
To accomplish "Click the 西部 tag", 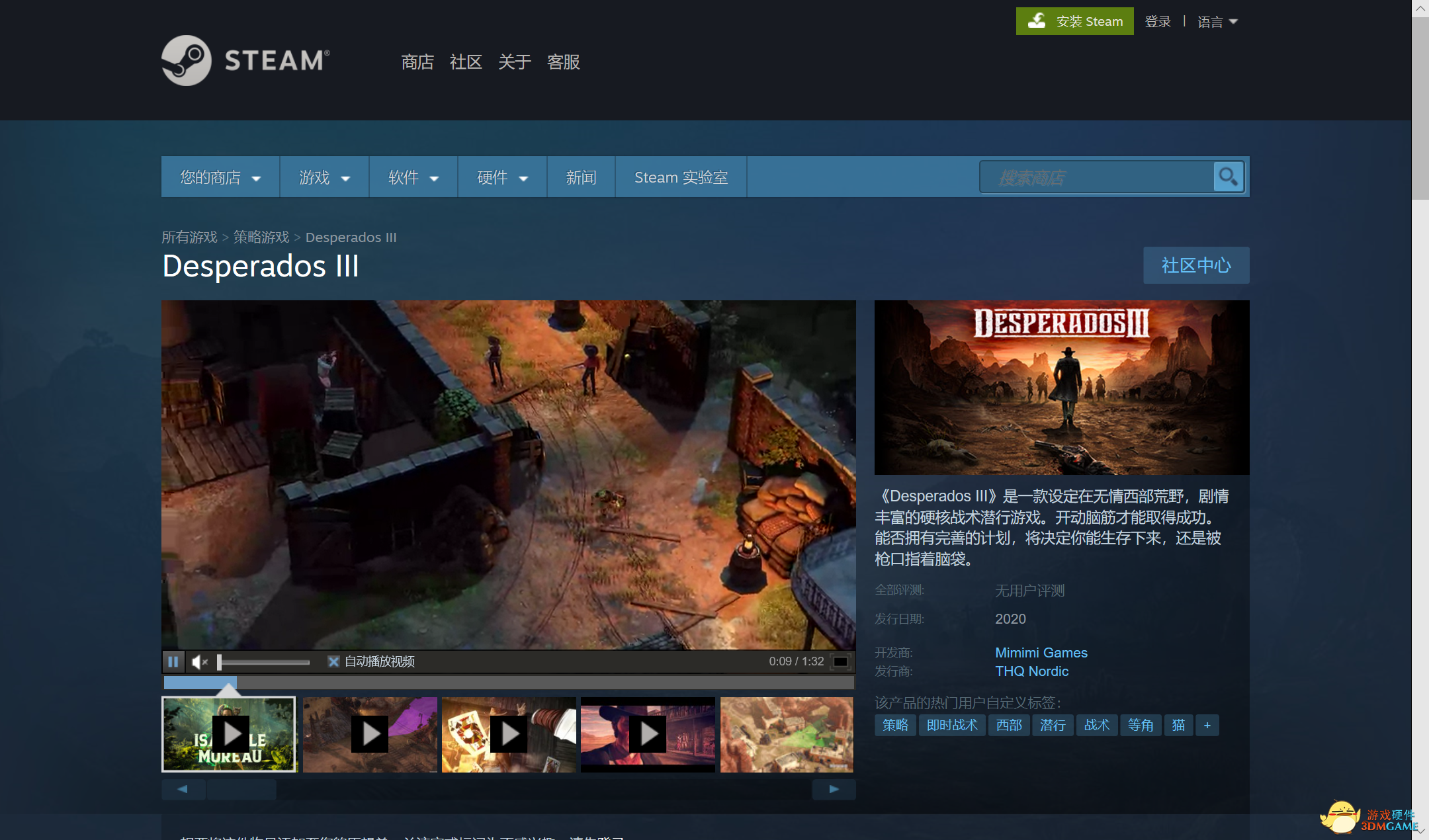I will 1009,726.
